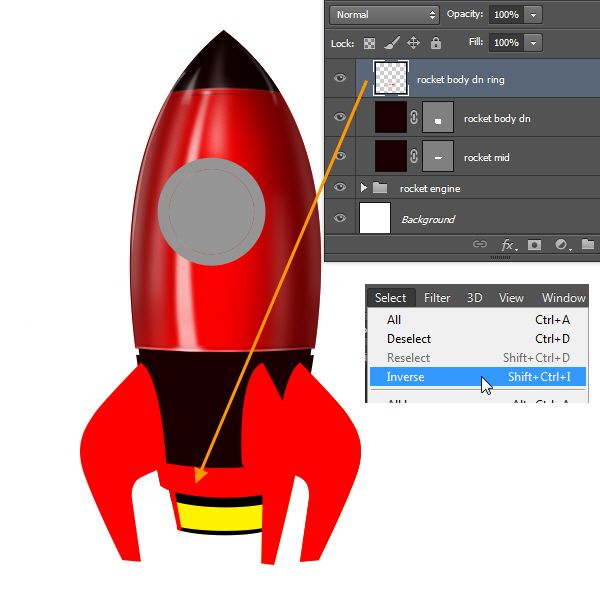
Task: Choose Inverse from the Select menu
Action: tap(405, 377)
